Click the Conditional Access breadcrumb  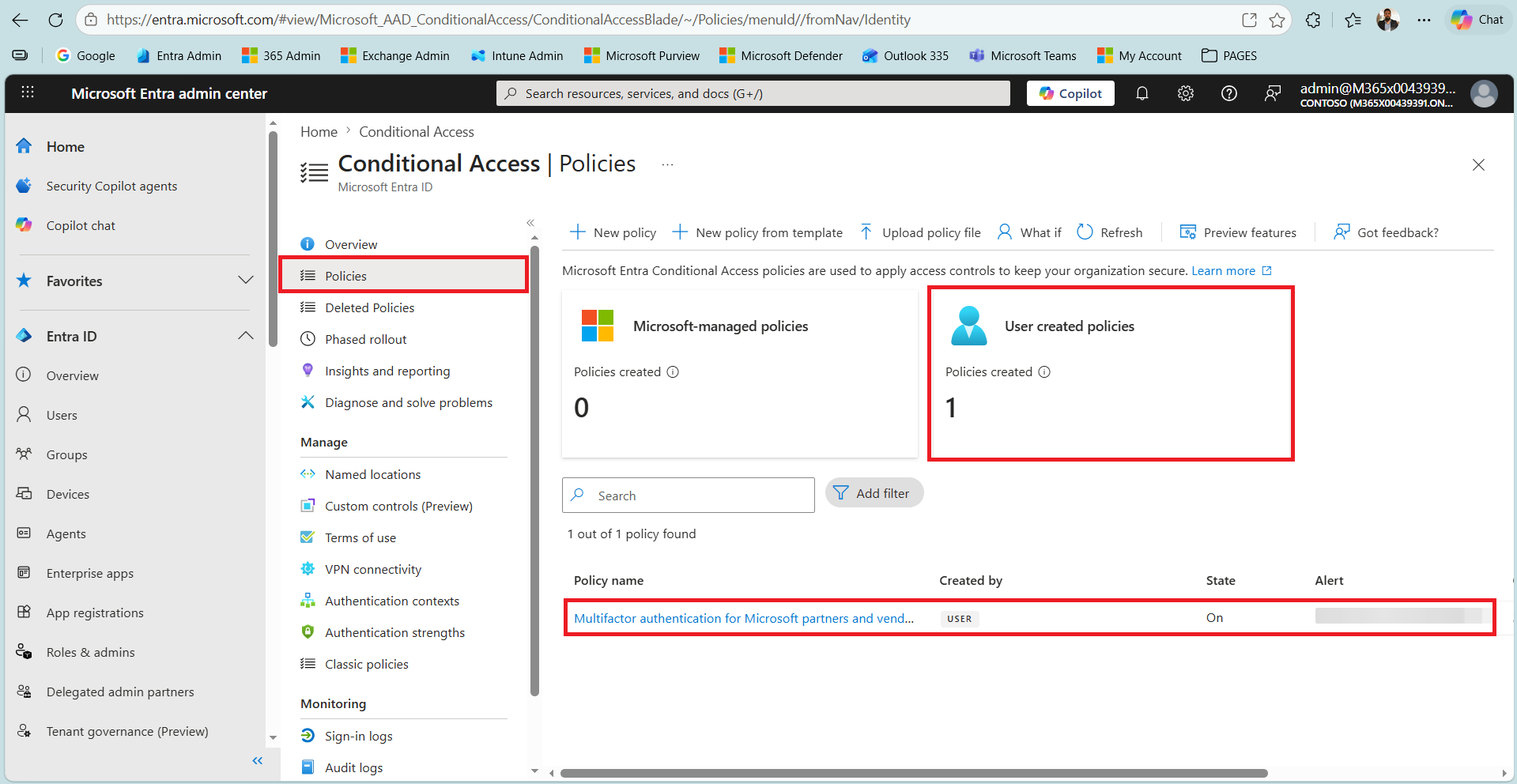(x=417, y=132)
